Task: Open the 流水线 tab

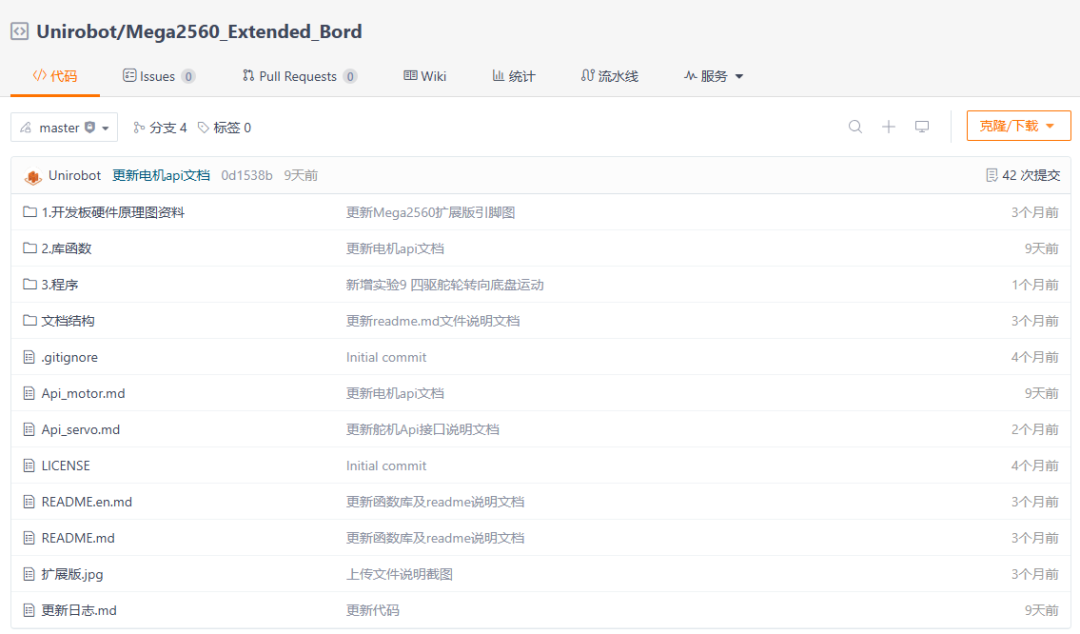Action: (x=610, y=76)
